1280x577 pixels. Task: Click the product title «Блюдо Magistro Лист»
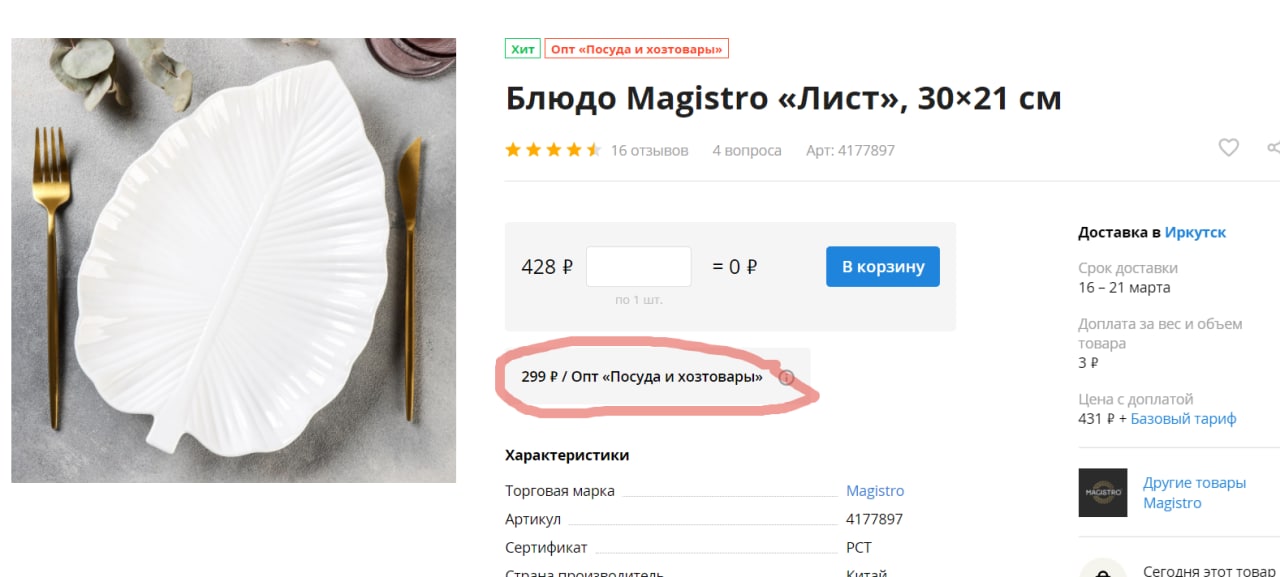pyautogui.click(x=783, y=98)
